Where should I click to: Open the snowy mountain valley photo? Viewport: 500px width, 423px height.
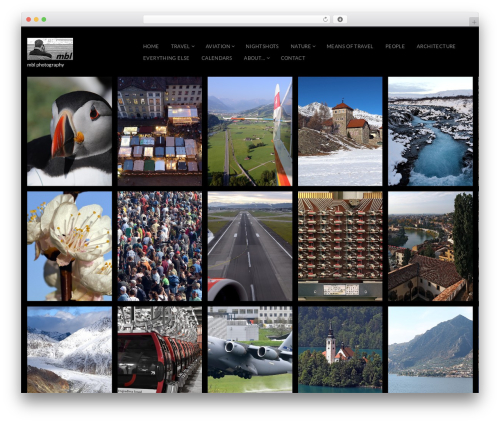tap(69, 350)
